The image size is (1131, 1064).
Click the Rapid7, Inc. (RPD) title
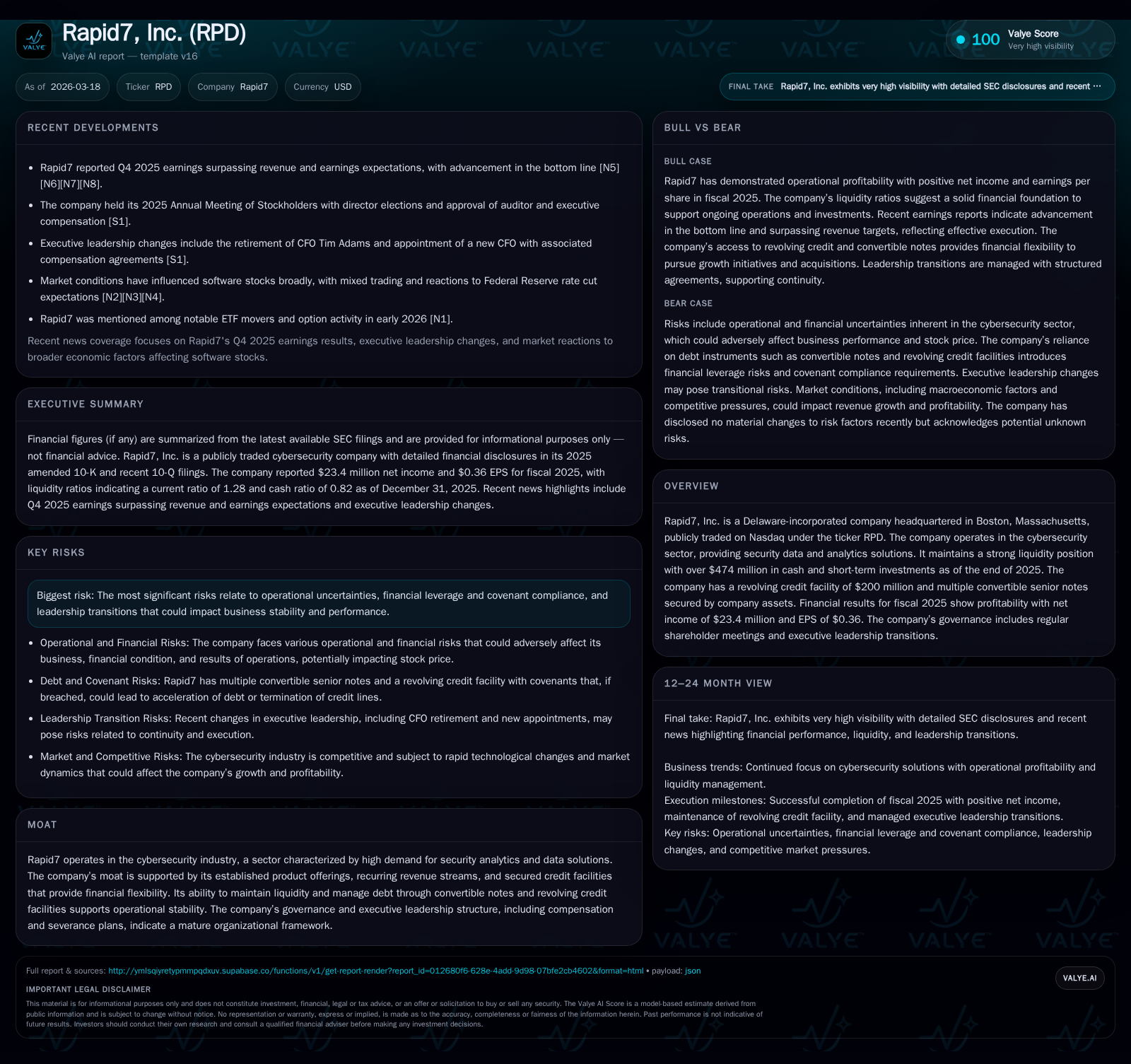[x=154, y=33]
